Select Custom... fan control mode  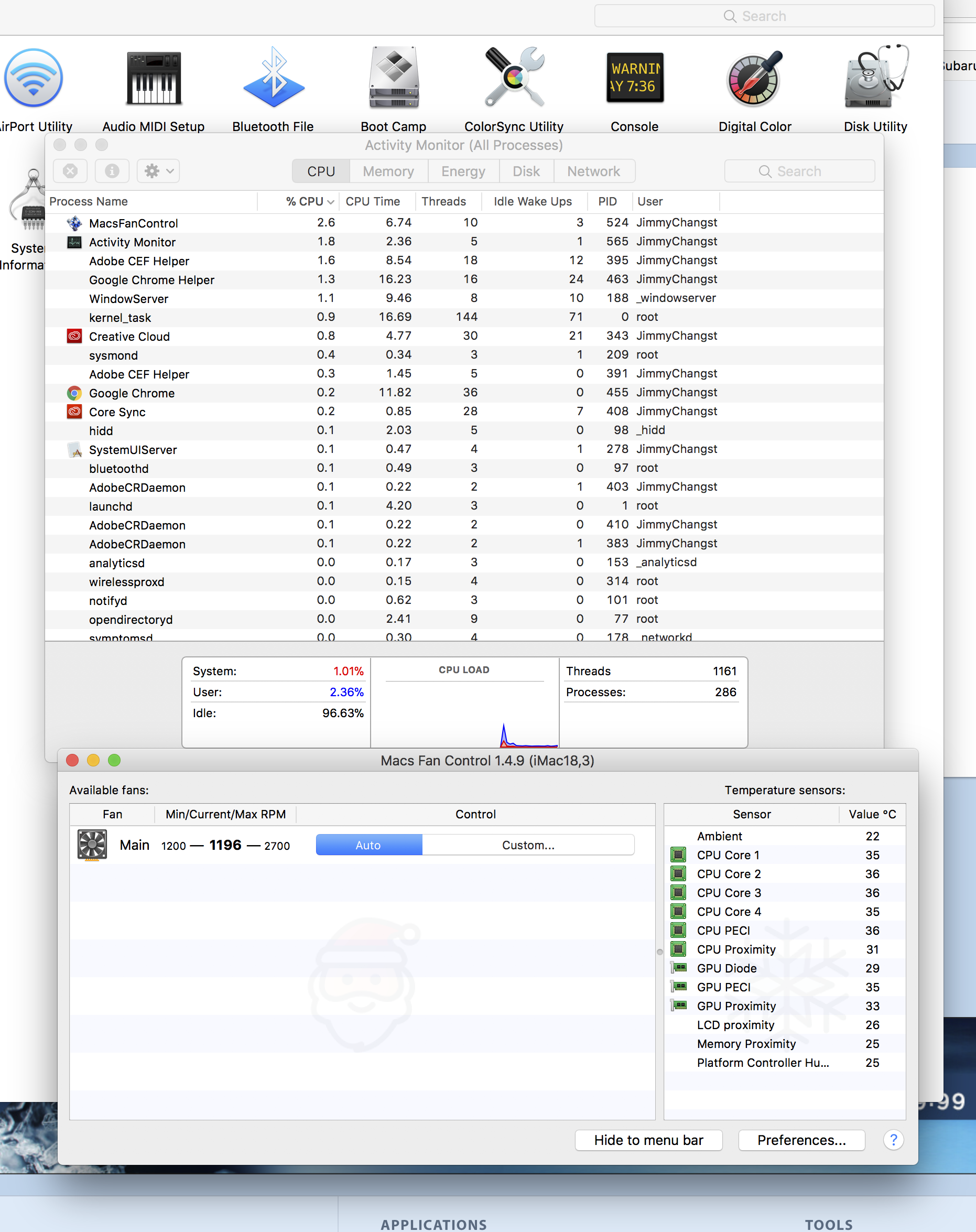[x=528, y=845]
